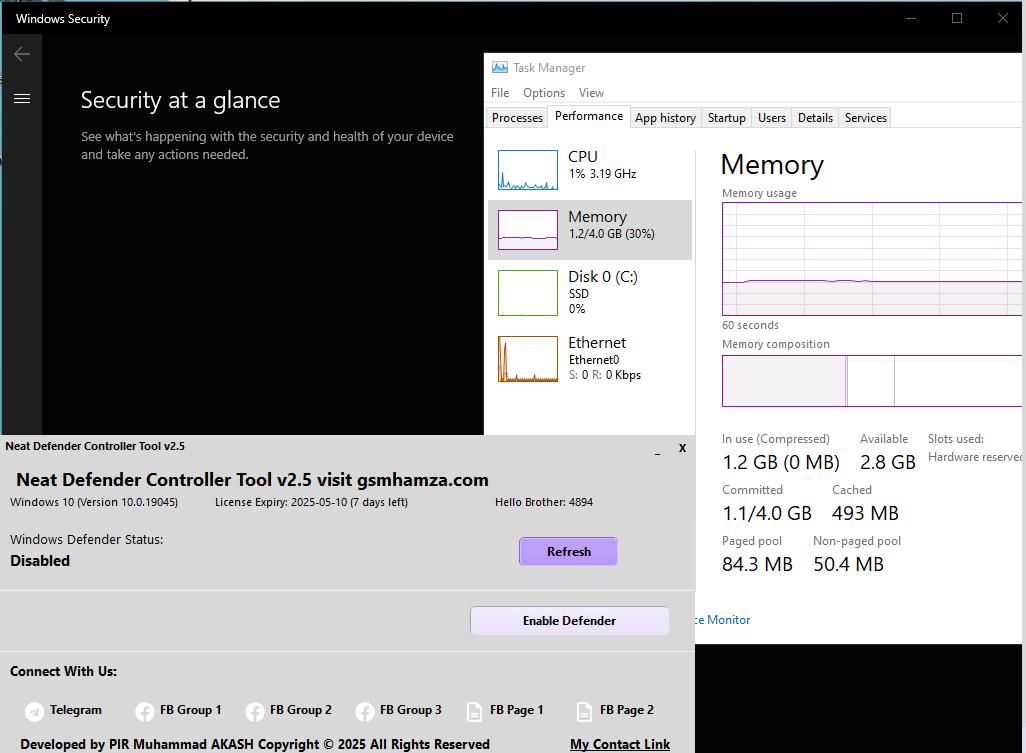This screenshot has width=1026, height=753.
Task: Open the Resource Monitor link
Action: point(722,620)
